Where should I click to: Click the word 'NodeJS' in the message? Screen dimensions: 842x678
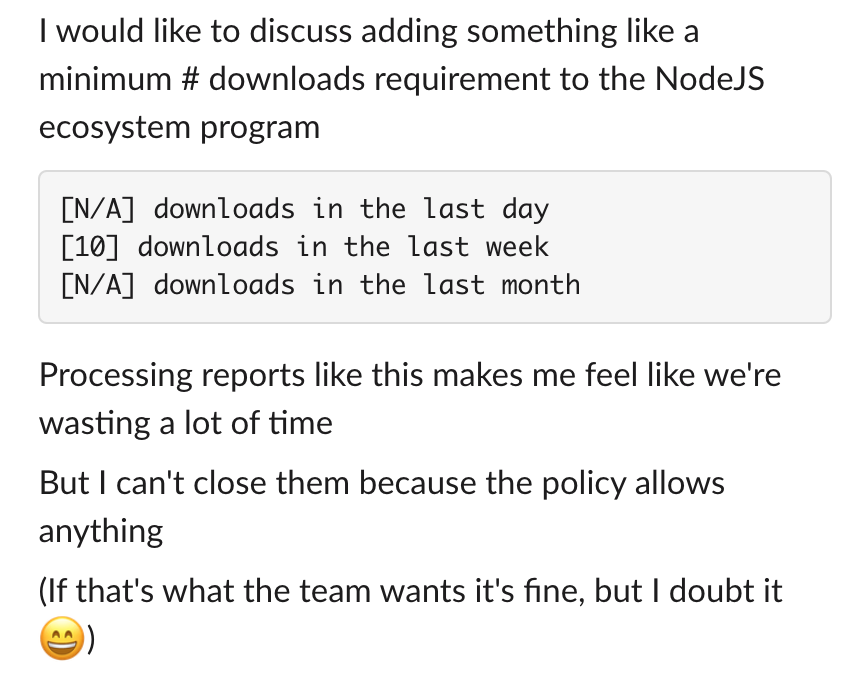coord(709,79)
